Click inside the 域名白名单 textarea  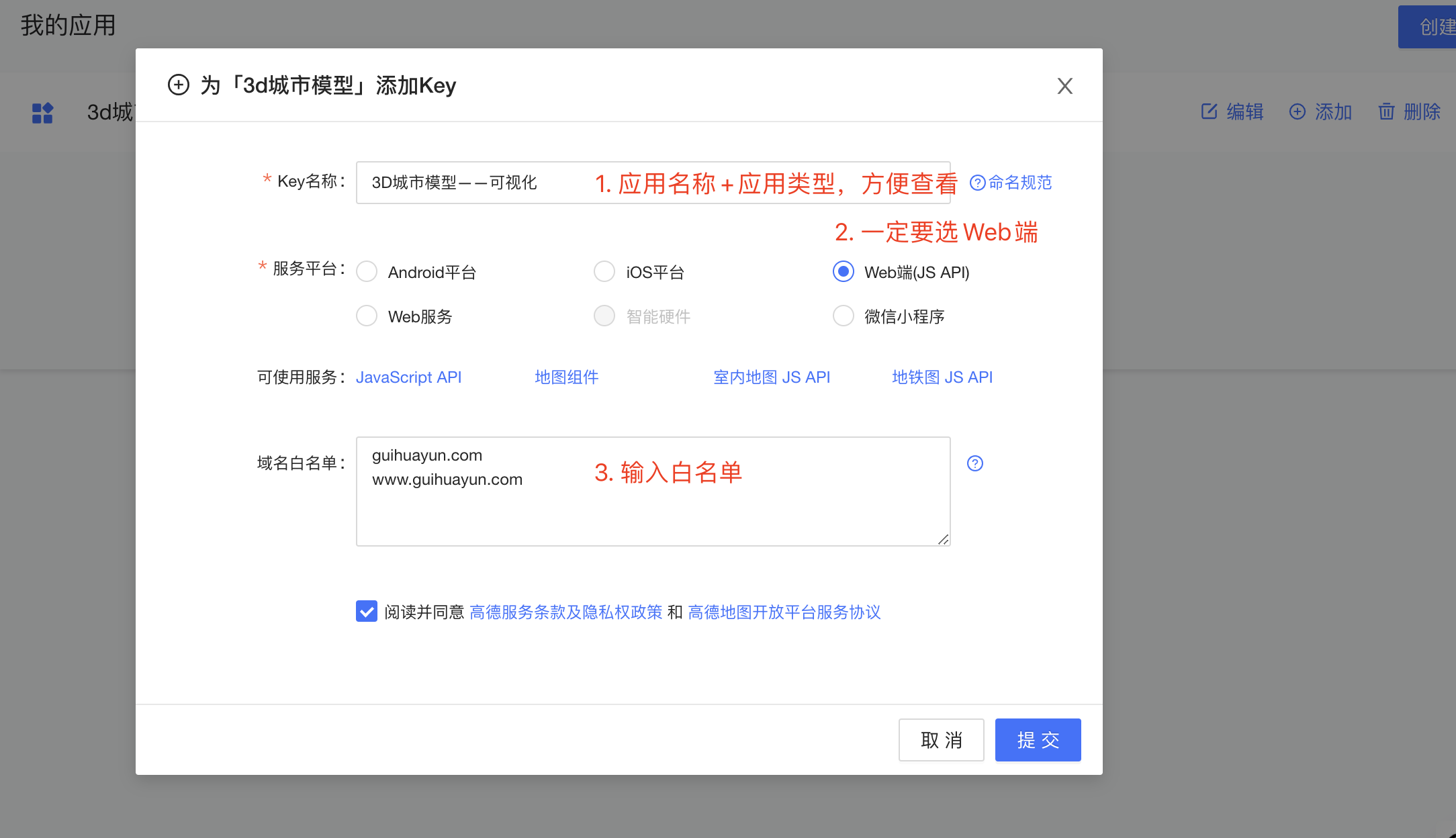tap(653, 492)
